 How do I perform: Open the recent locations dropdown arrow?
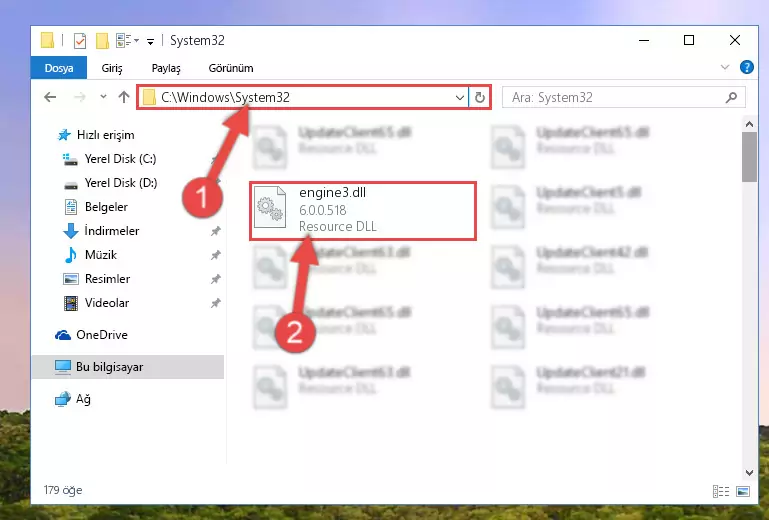(x=103, y=97)
